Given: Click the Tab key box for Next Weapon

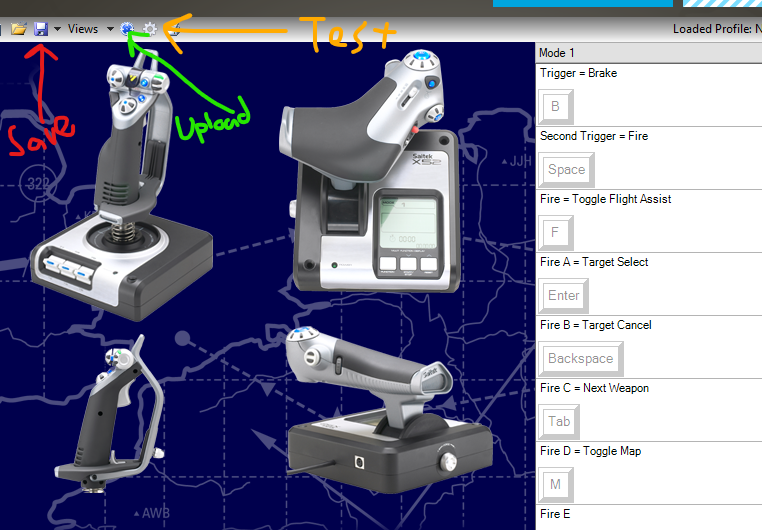Looking at the screenshot, I should (559, 422).
